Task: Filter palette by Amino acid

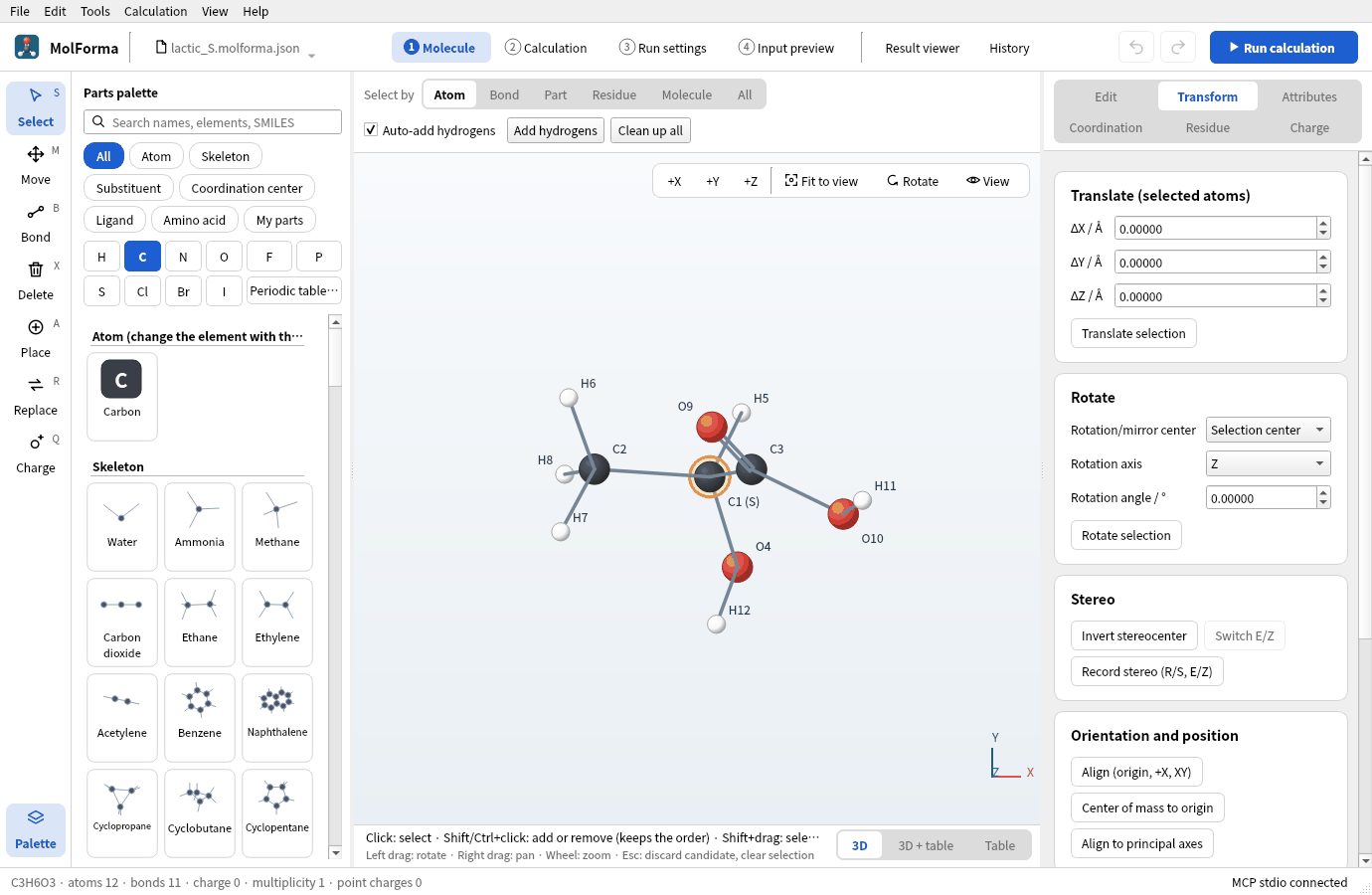Action: point(195,221)
